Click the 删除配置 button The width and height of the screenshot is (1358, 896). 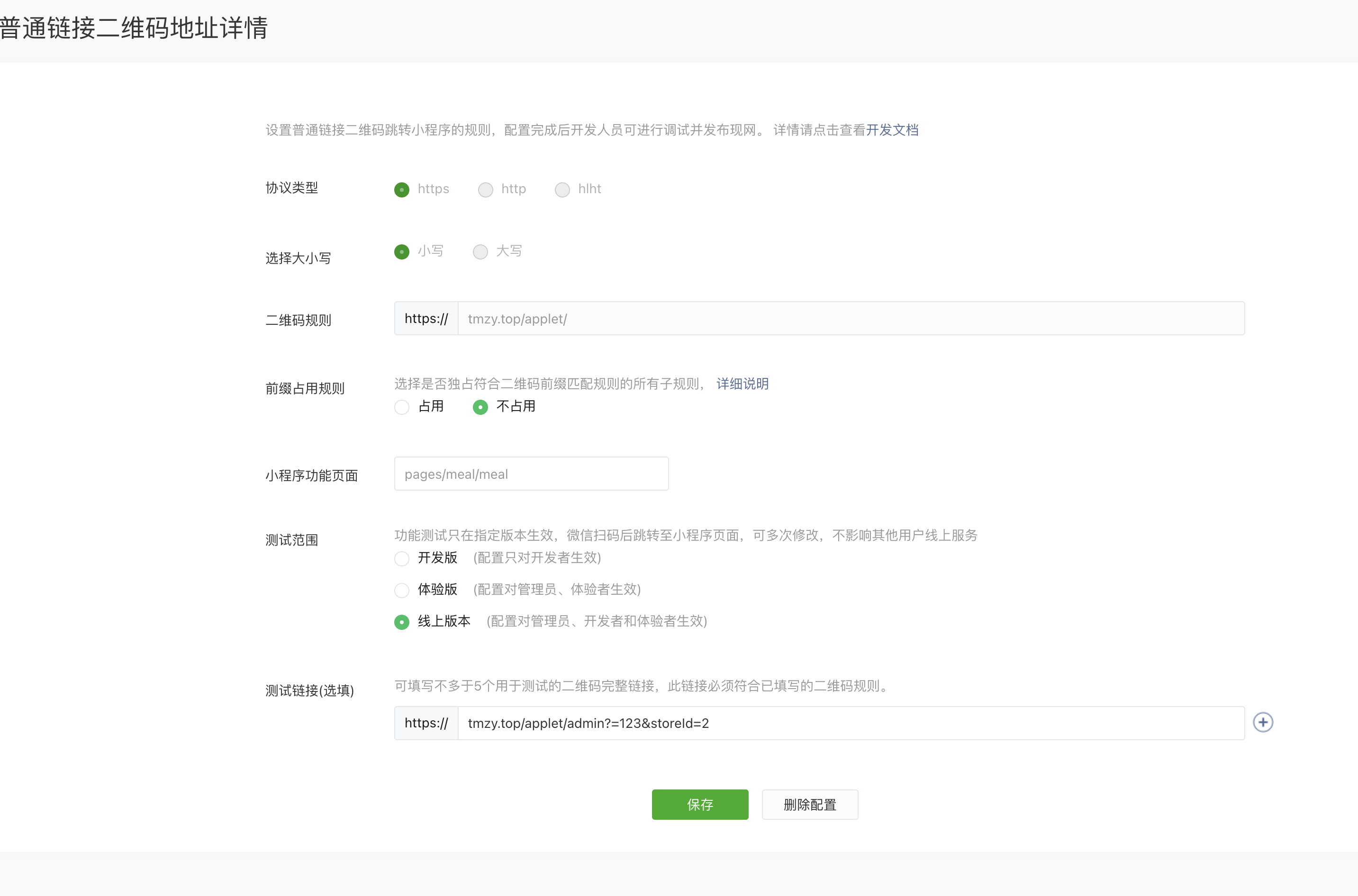[x=809, y=805]
